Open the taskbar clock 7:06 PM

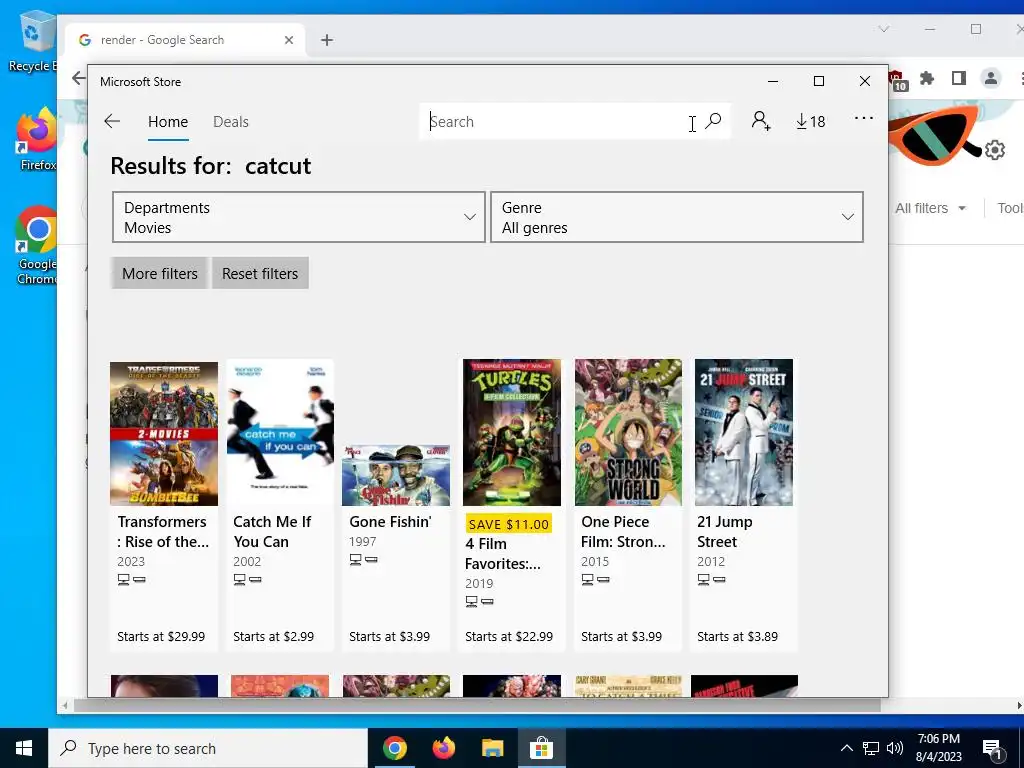point(938,748)
